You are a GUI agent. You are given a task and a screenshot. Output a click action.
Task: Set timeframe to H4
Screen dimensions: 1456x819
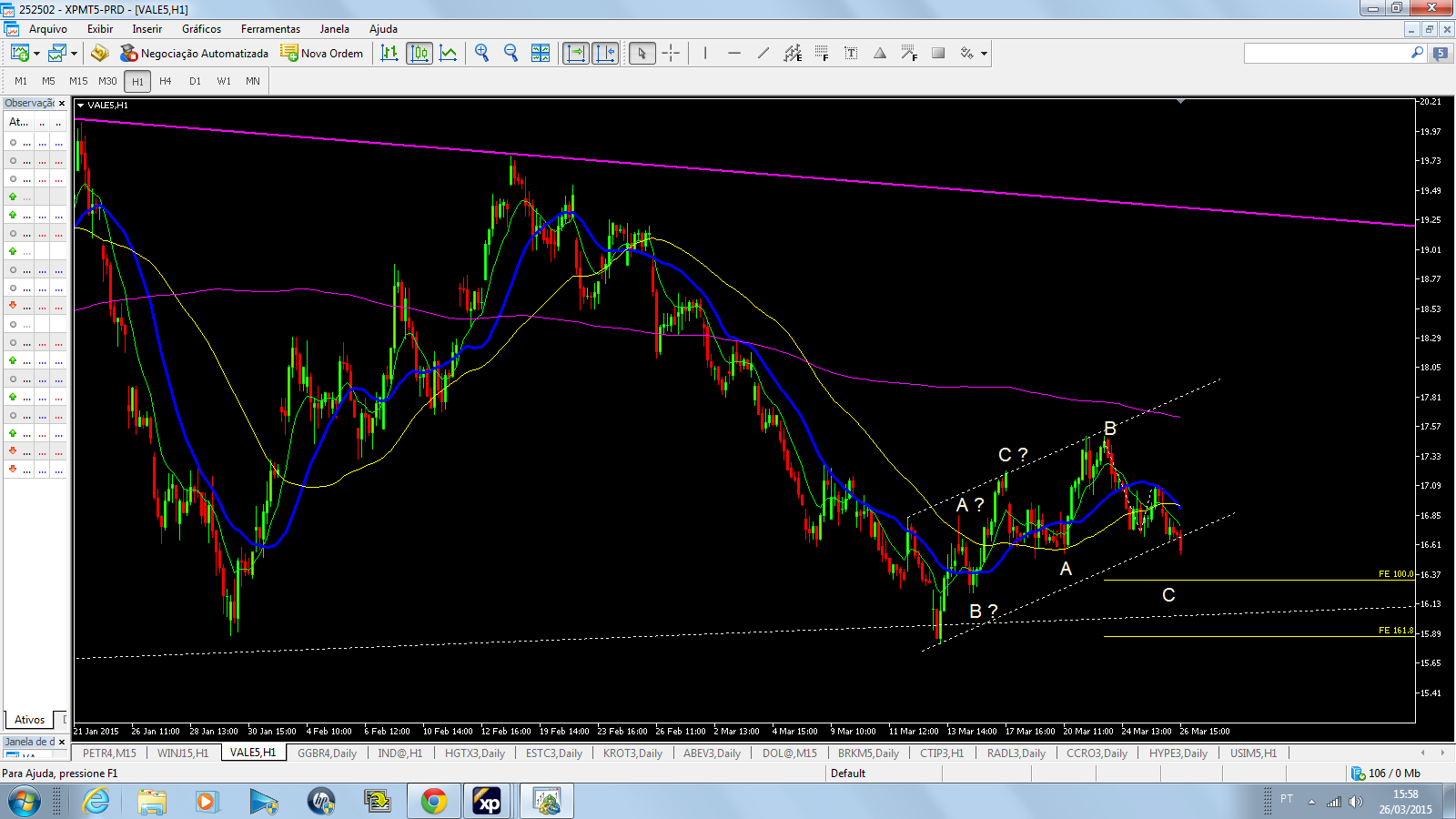(x=166, y=81)
